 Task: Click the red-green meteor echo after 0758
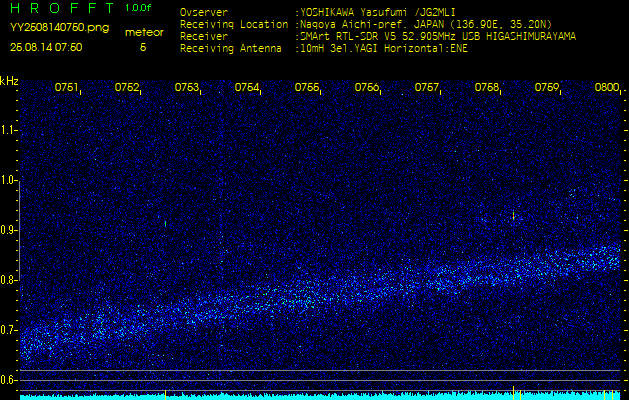tap(513, 215)
